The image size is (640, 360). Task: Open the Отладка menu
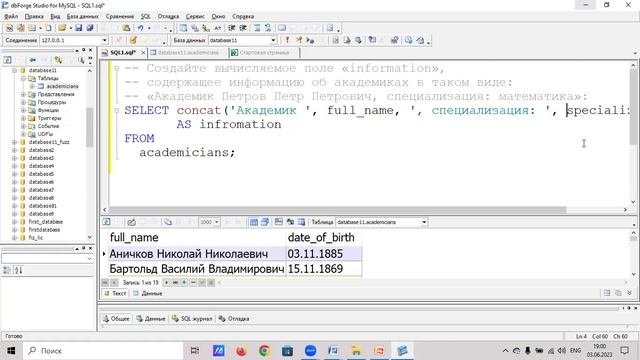168,16
